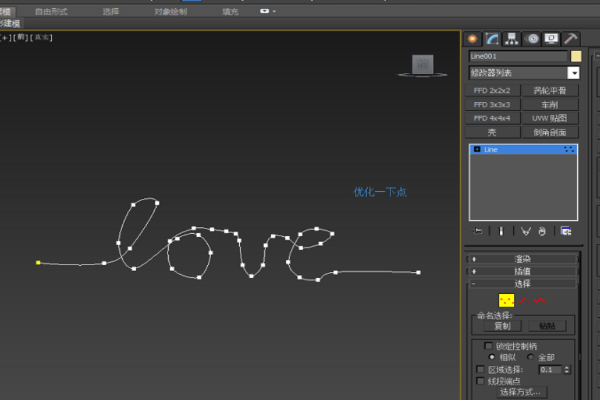Viewport: 600px width, 400px height.
Task: Apply the UVW 贴图 modifier
Action: click(x=550, y=118)
